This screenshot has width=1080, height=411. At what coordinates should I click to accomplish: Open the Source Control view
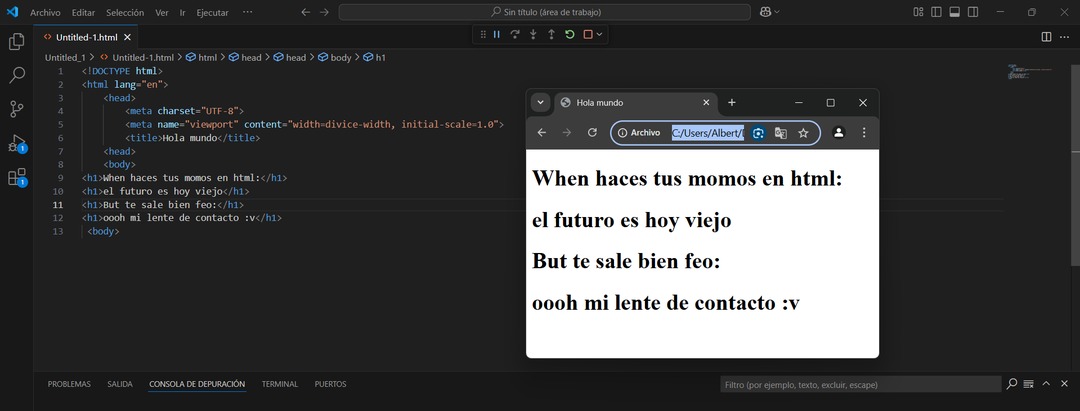point(17,109)
